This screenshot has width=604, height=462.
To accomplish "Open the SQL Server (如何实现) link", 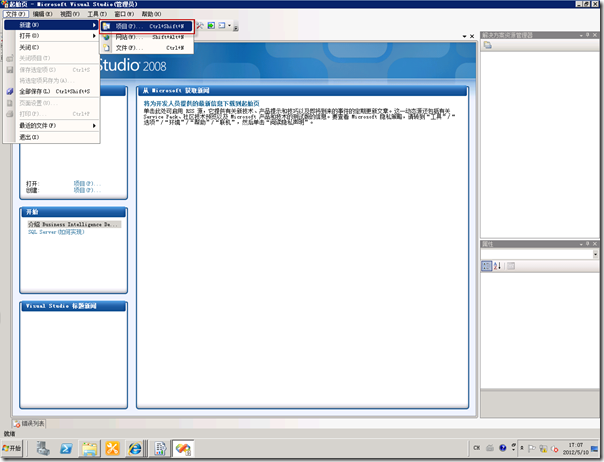I will (56, 232).
